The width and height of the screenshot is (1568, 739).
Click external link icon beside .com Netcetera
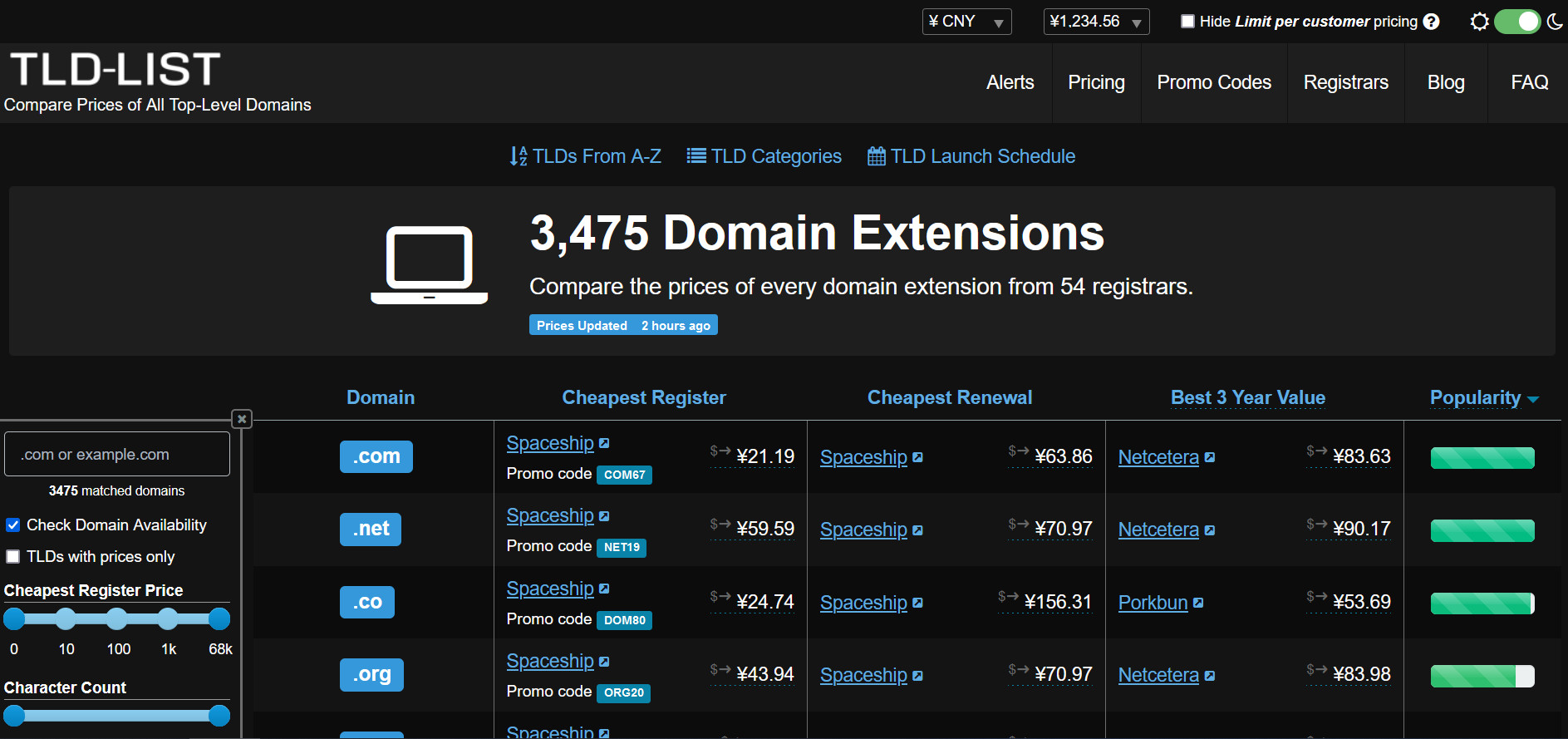[1210, 457]
